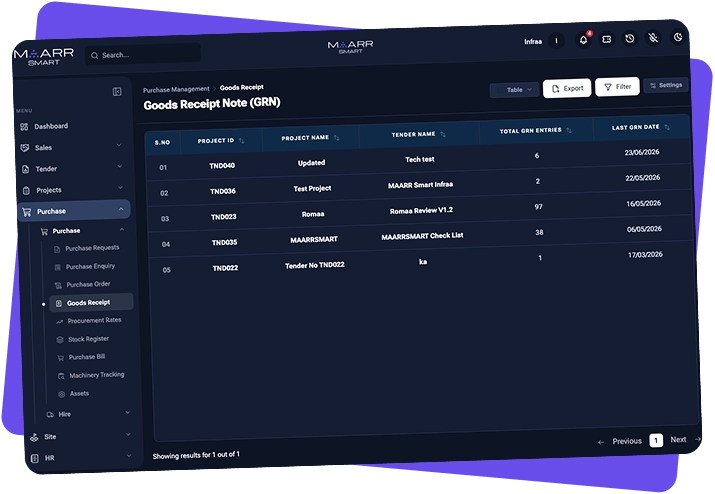Click the history clock icon in header
The height and width of the screenshot is (494, 715).
click(630, 39)
